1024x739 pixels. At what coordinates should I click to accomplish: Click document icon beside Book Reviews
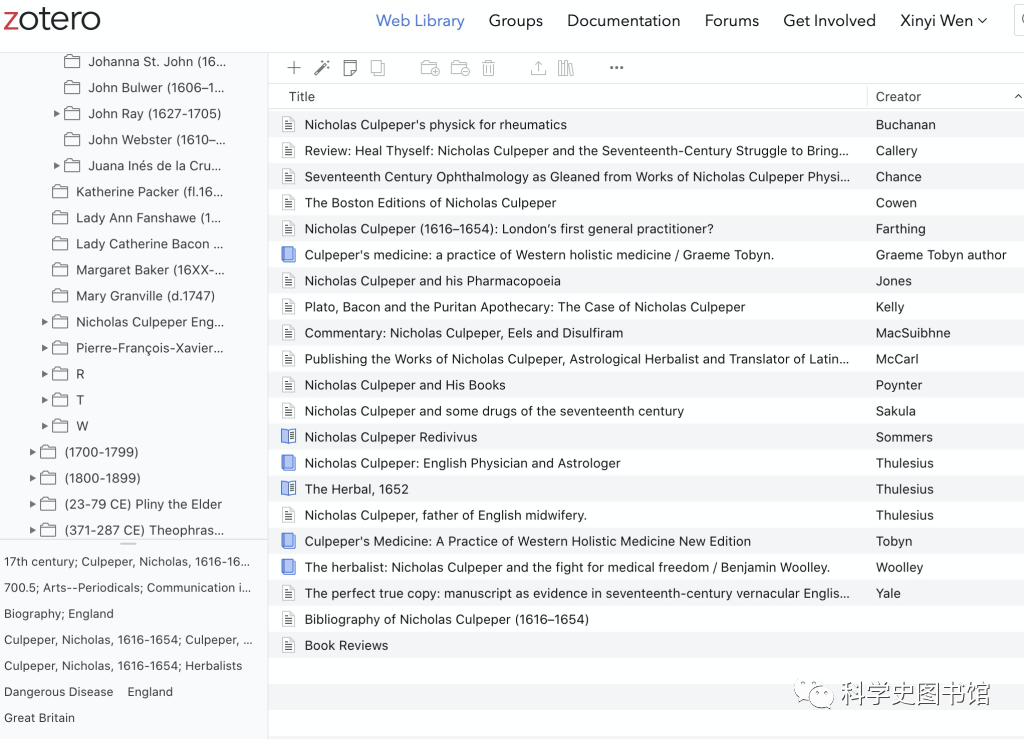pos(288,646)
